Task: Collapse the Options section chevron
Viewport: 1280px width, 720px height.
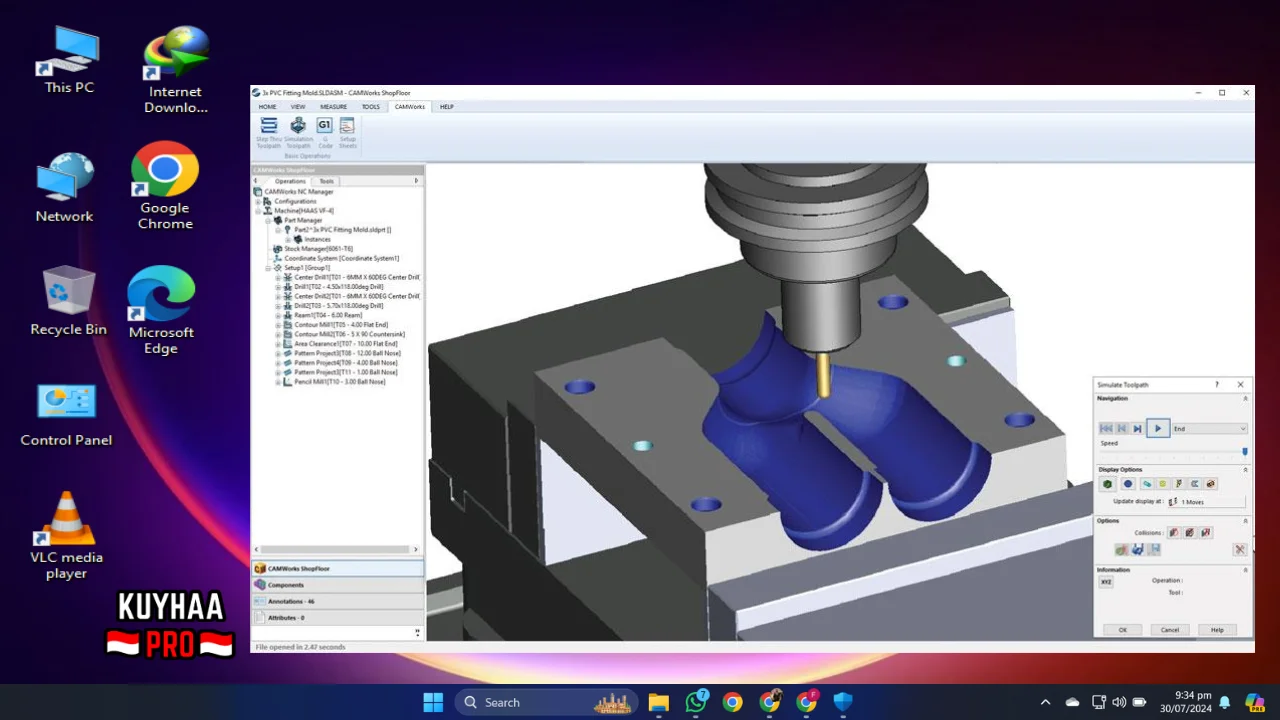Action: pyautogui.click(x=1245, y=521)
